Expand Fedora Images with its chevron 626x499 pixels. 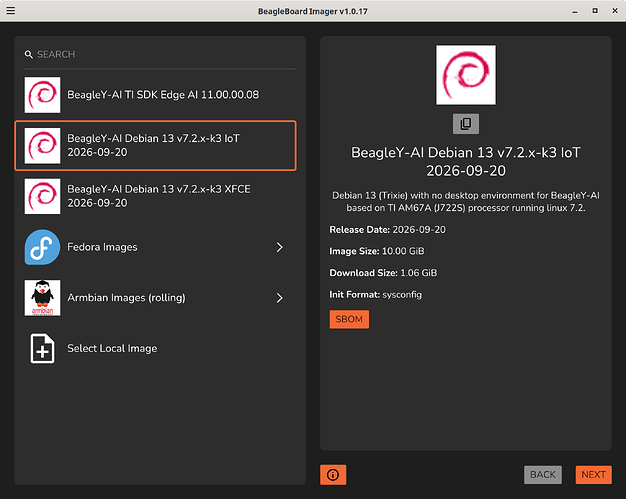[279, 247]
